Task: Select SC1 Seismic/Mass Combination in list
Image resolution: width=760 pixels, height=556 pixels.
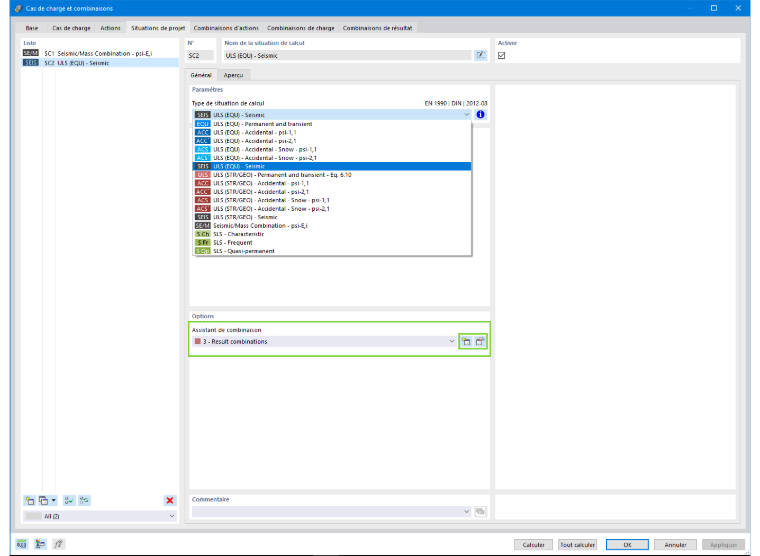Action: coord(100,53)
